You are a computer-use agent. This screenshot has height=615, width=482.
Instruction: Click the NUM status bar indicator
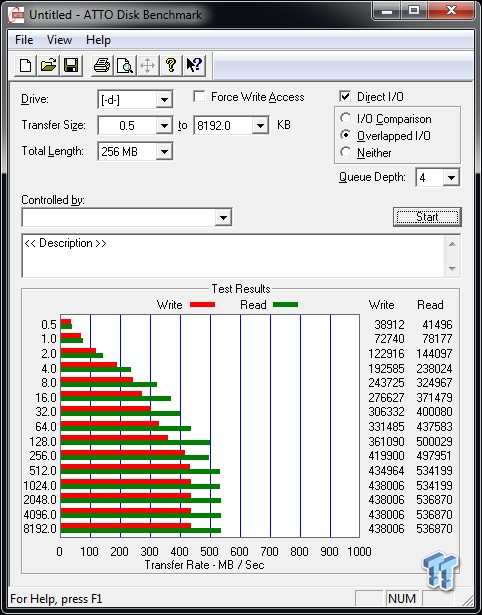coord(402,599)
